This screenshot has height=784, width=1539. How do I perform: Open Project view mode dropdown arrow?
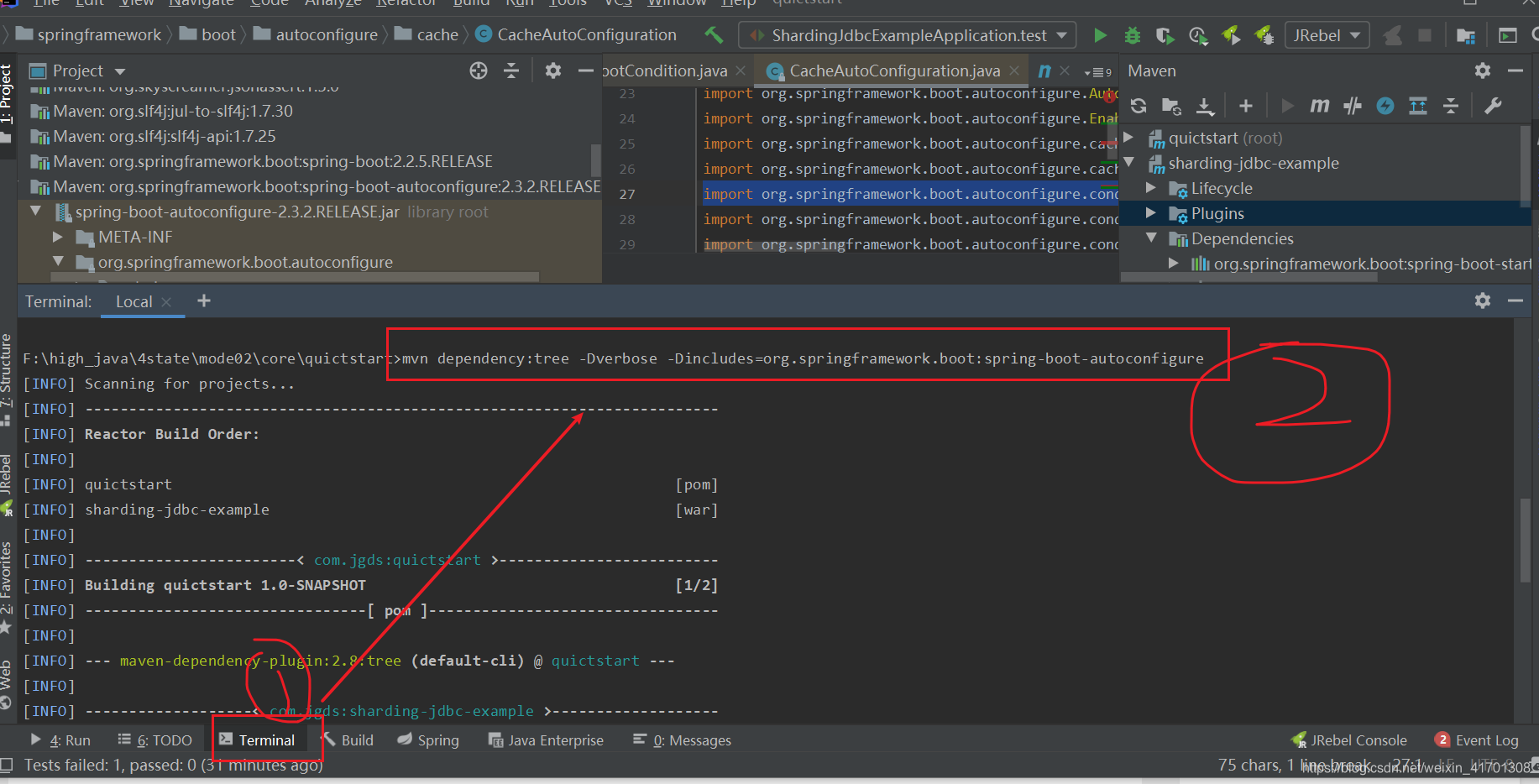[x=120, y=71]
